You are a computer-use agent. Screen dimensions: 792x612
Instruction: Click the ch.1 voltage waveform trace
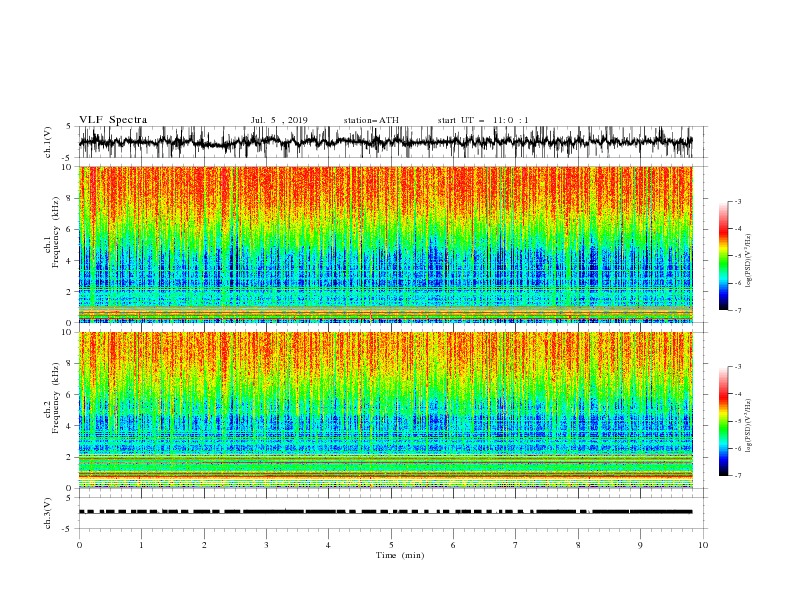[x=385, y=141]
